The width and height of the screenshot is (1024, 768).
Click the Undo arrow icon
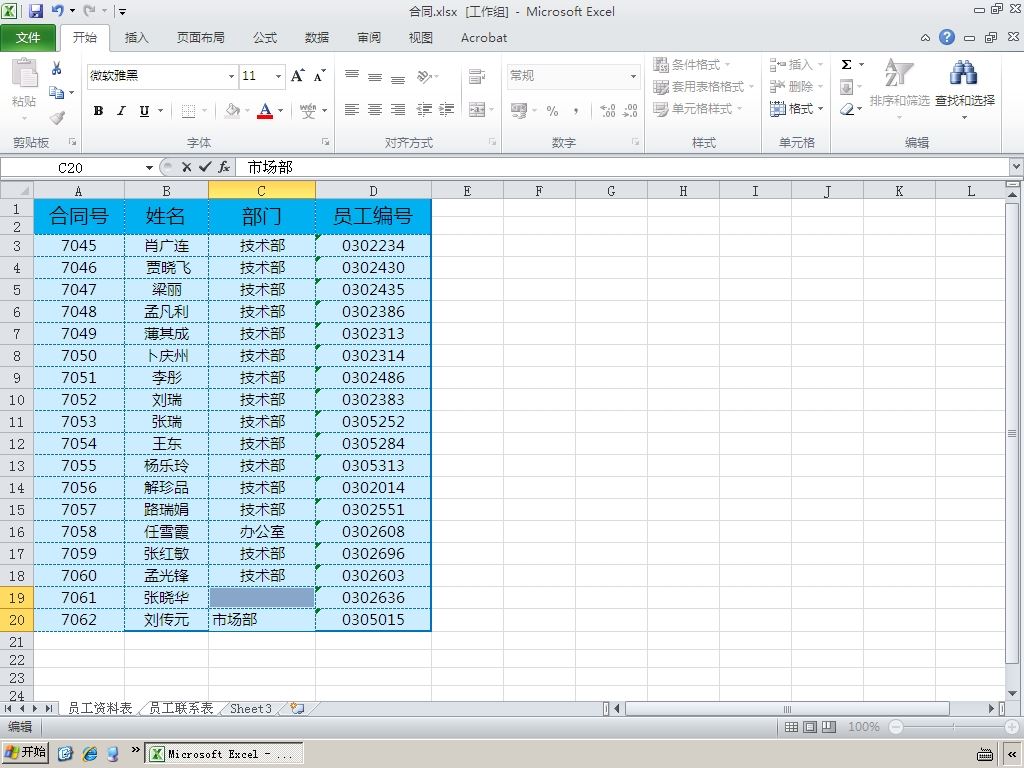57,10
